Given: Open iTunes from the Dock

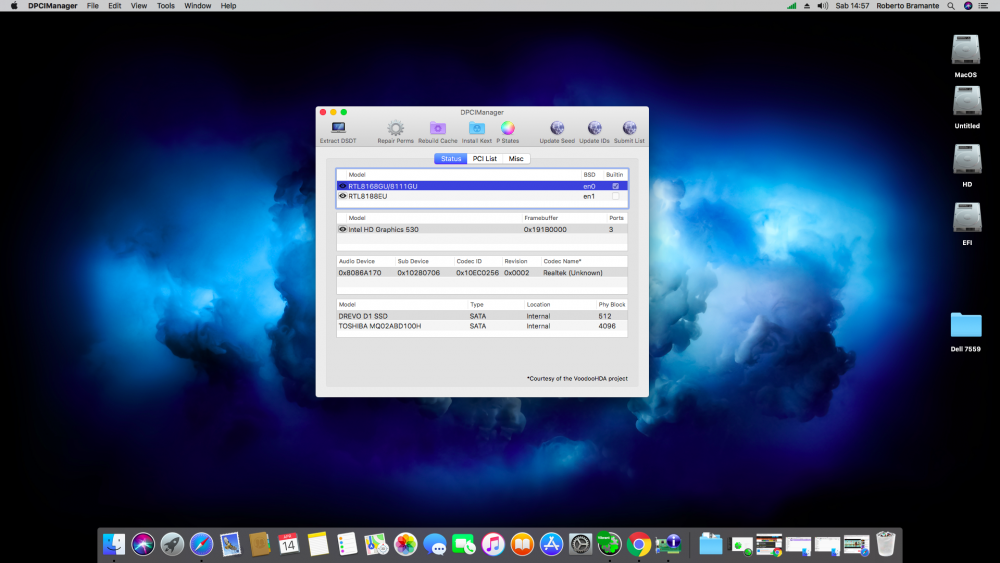Looking at the screenshot, I should 493,545.
